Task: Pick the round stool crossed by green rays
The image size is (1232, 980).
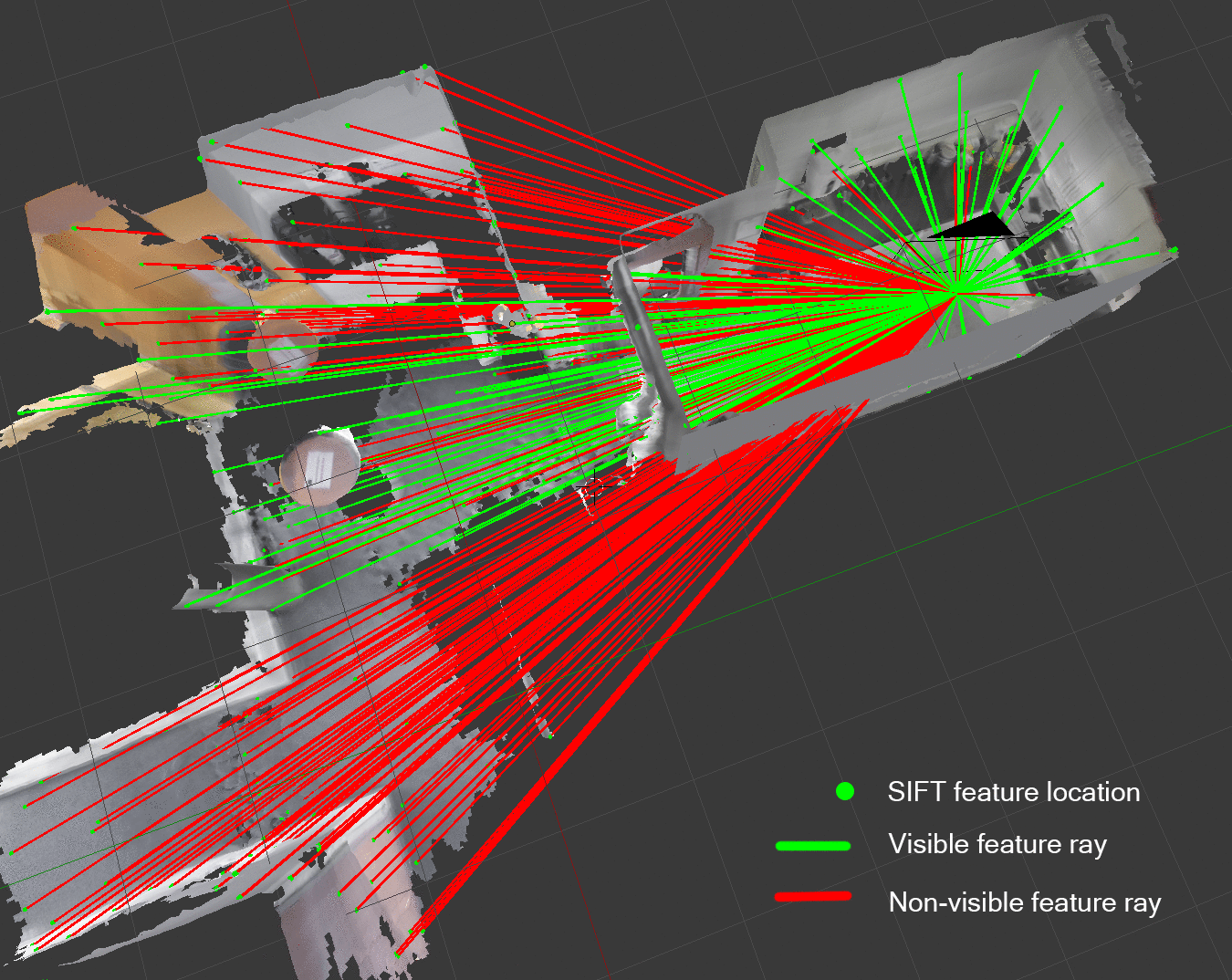Action: click(285, 345)
